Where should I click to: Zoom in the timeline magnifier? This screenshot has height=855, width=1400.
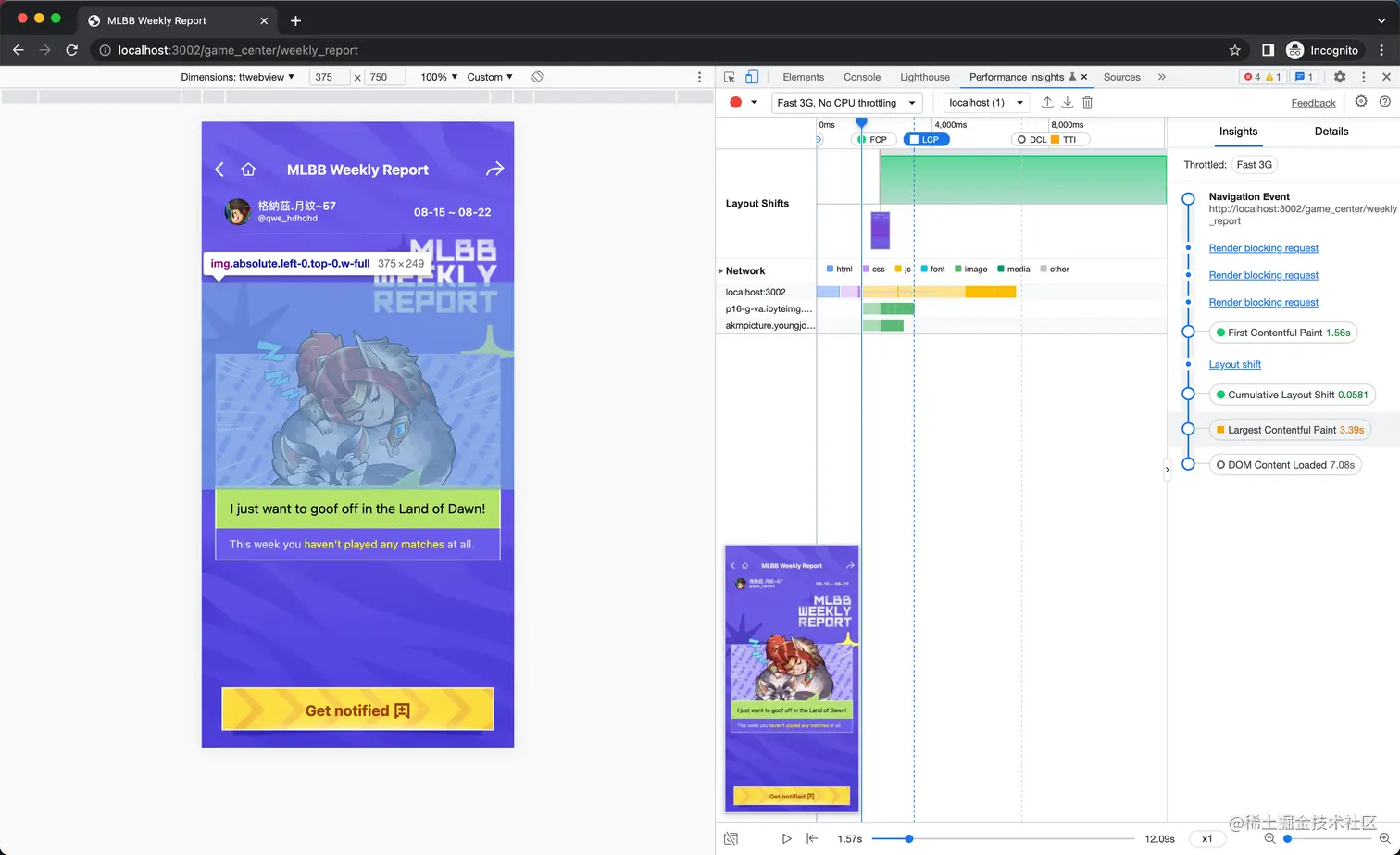[1385, 838]
